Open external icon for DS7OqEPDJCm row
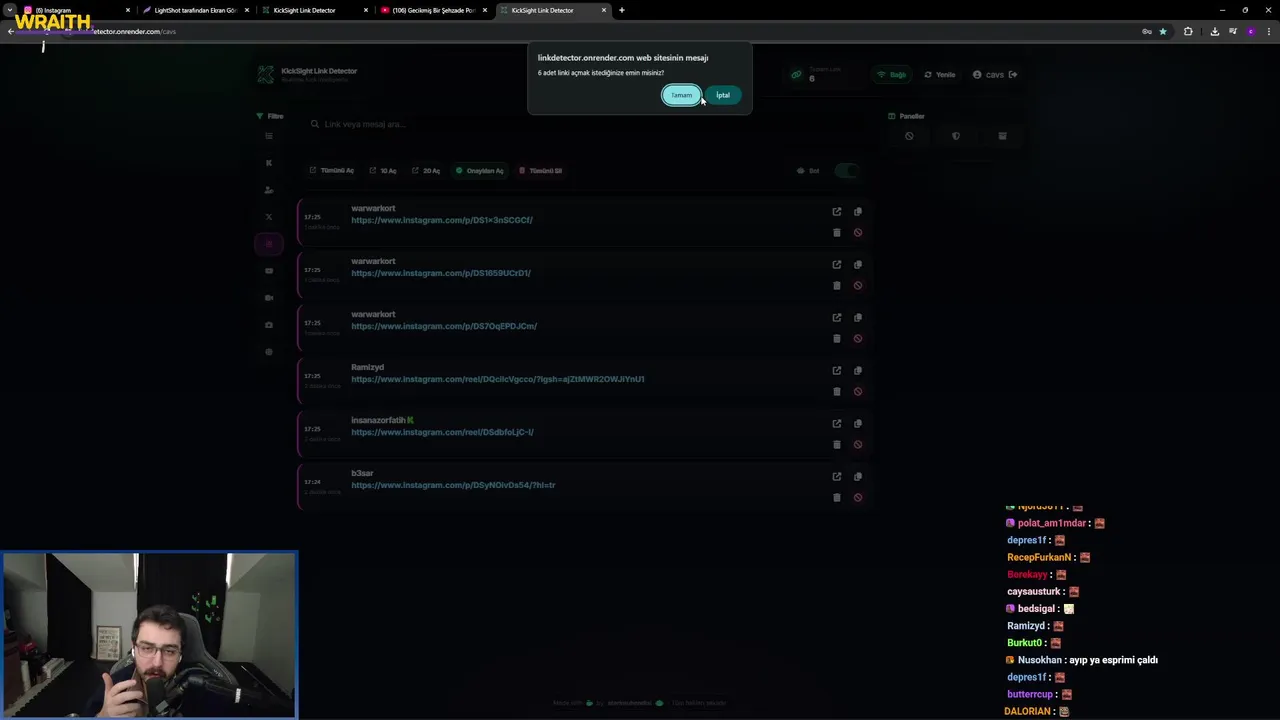The image size is (1280, 720). [x=837, y=318]
